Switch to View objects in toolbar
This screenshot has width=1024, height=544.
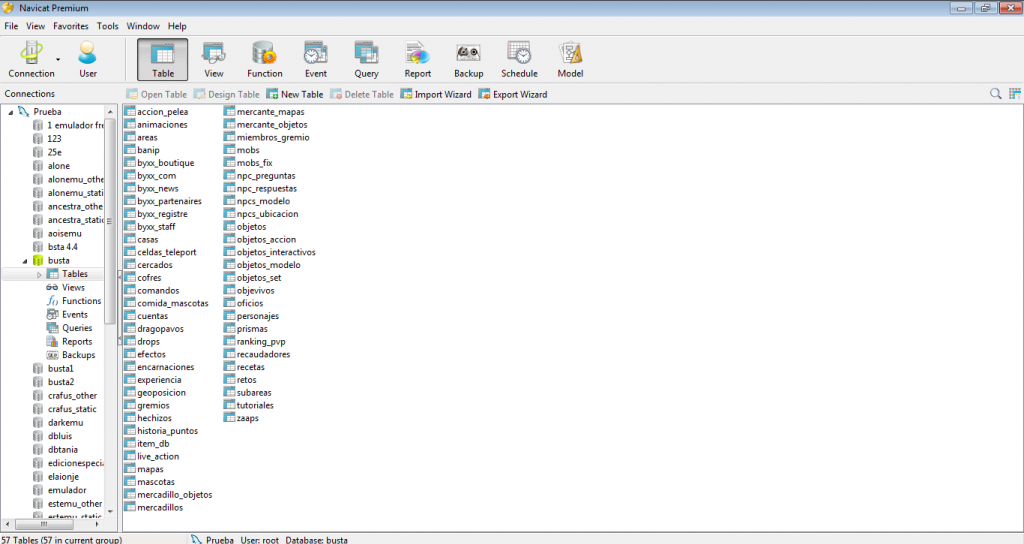pyautogui.click(x=214, y=59)
